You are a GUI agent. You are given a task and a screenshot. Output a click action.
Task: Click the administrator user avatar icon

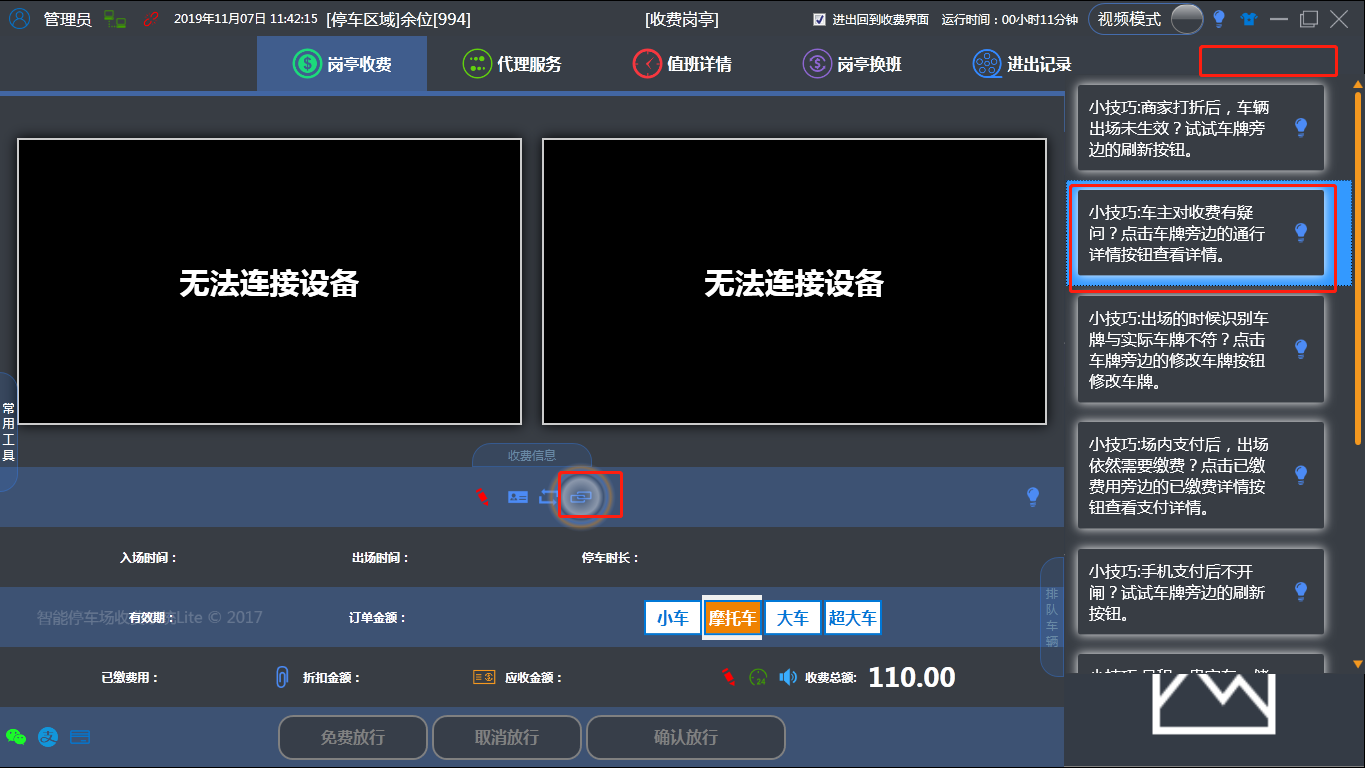pyautogui.click(x=19, y=19)
